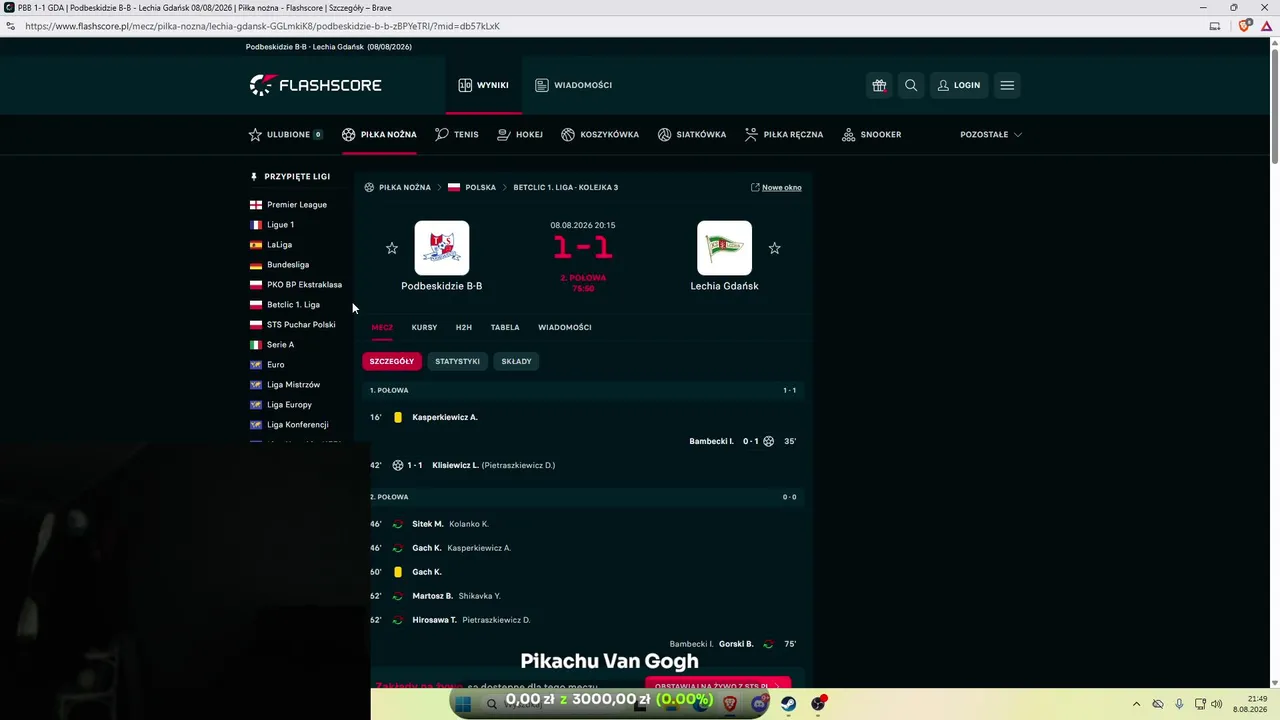Show hidden system tray icons chevron
The image size is (1280, 720).
coord(1136,704)
